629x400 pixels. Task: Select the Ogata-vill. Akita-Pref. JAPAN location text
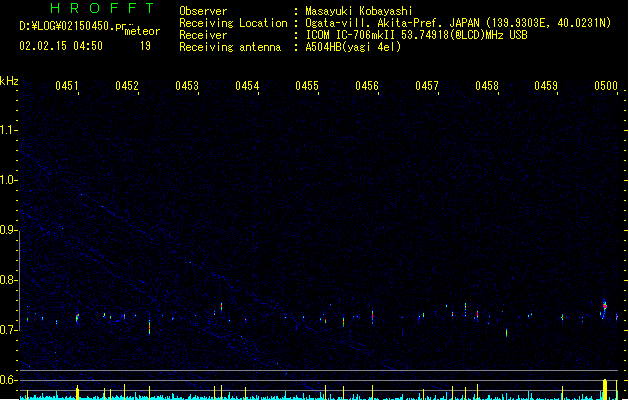tap(392, 23)
